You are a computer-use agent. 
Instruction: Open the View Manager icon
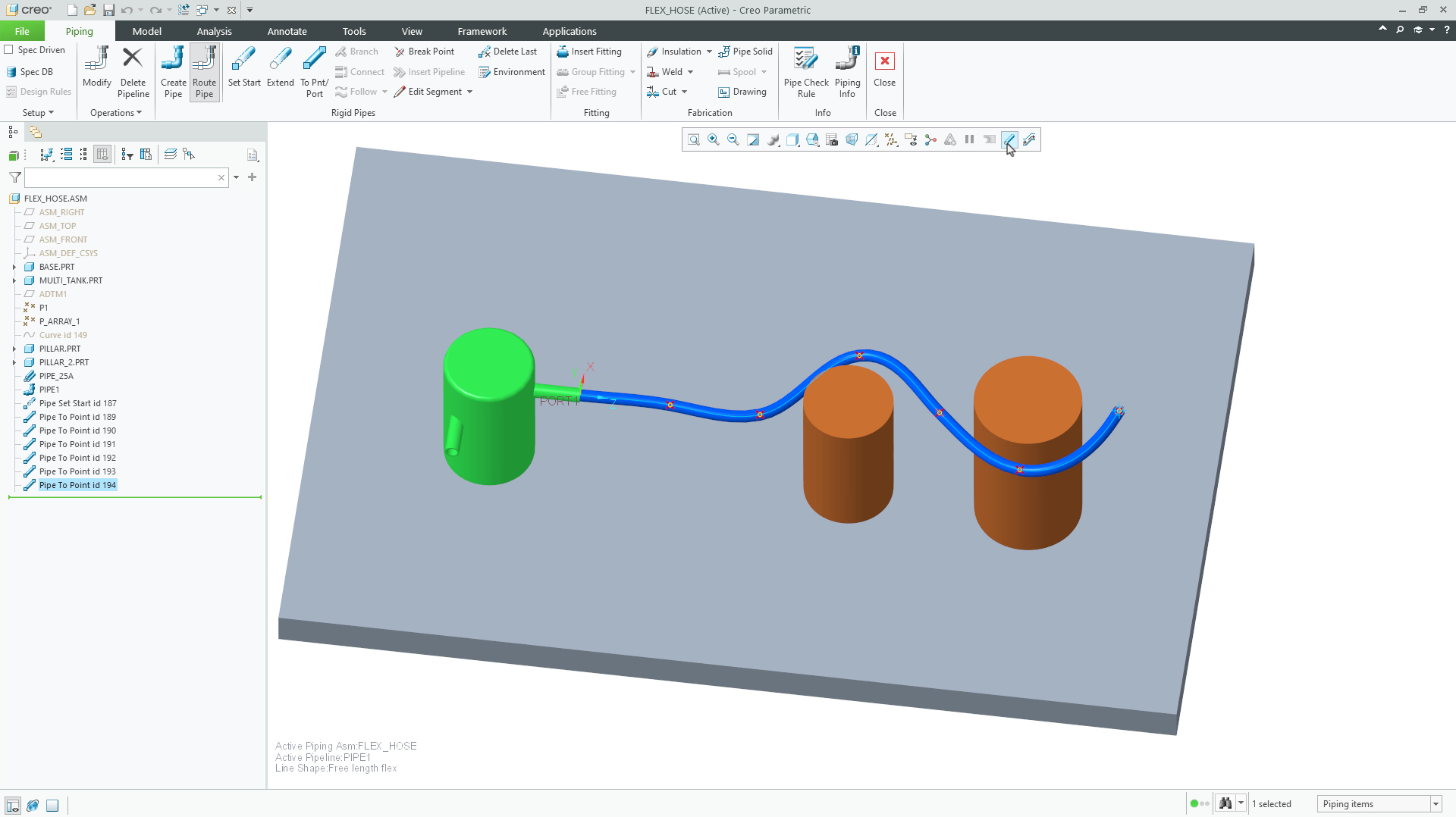point(832,139)
